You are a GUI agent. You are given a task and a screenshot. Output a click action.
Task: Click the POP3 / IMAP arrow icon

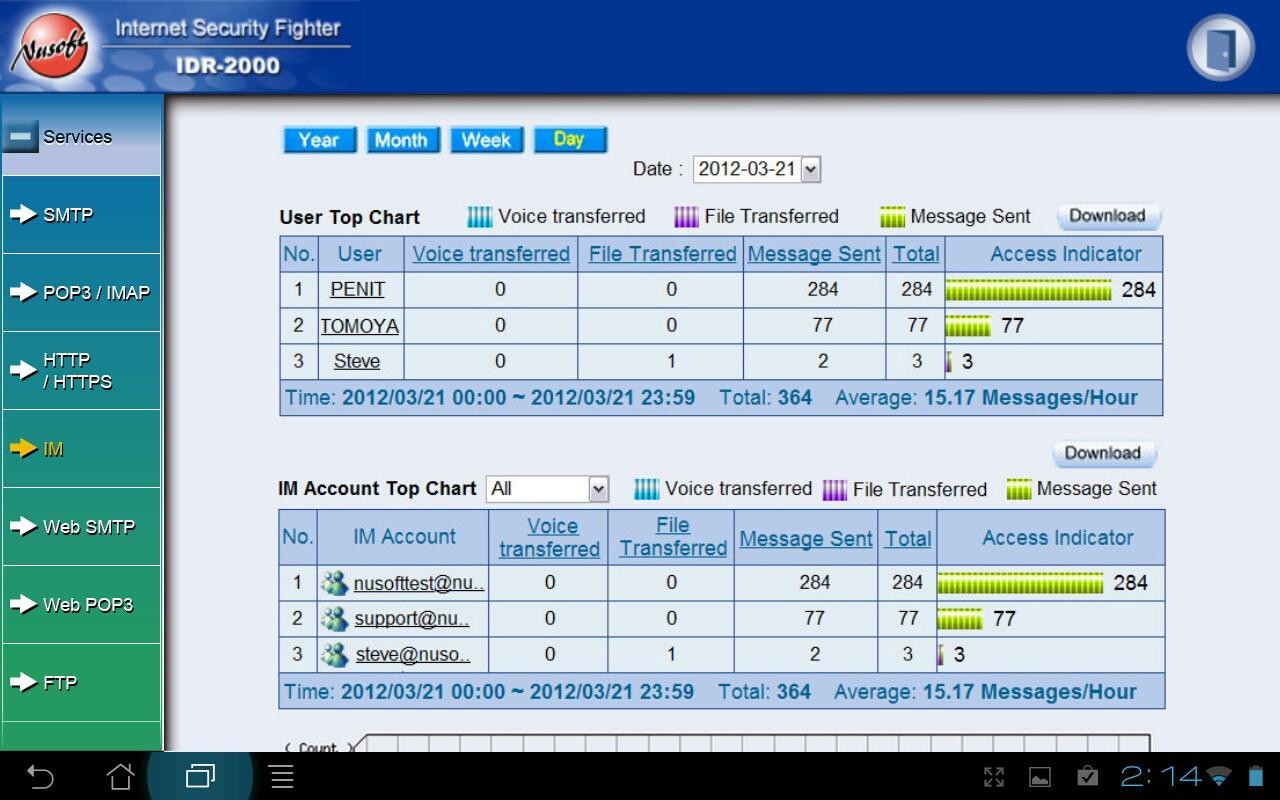(23, 292)
